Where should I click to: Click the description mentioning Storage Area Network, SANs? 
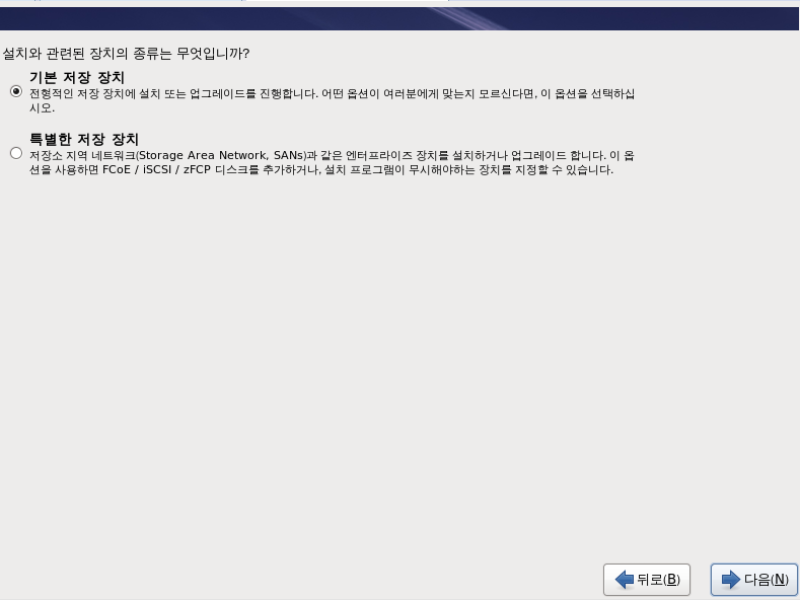click(332, 162)
